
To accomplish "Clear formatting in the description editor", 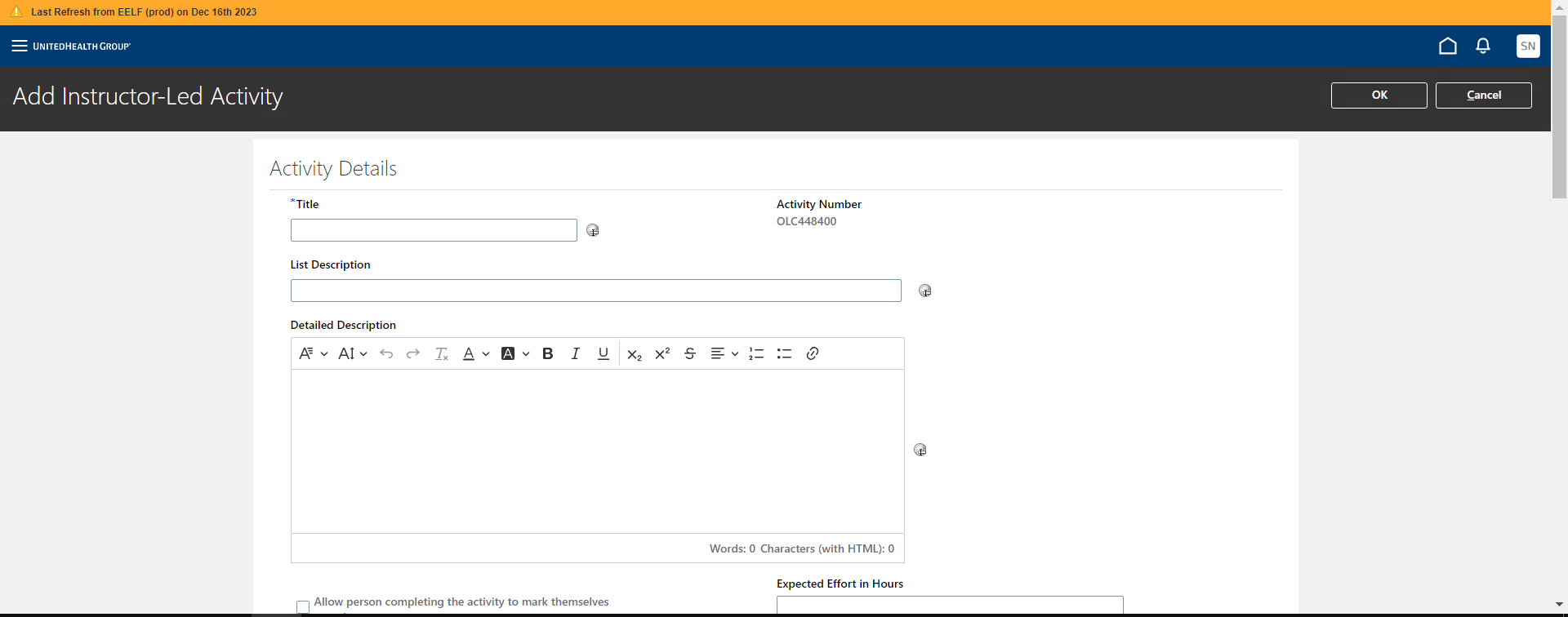I will 442,353.
